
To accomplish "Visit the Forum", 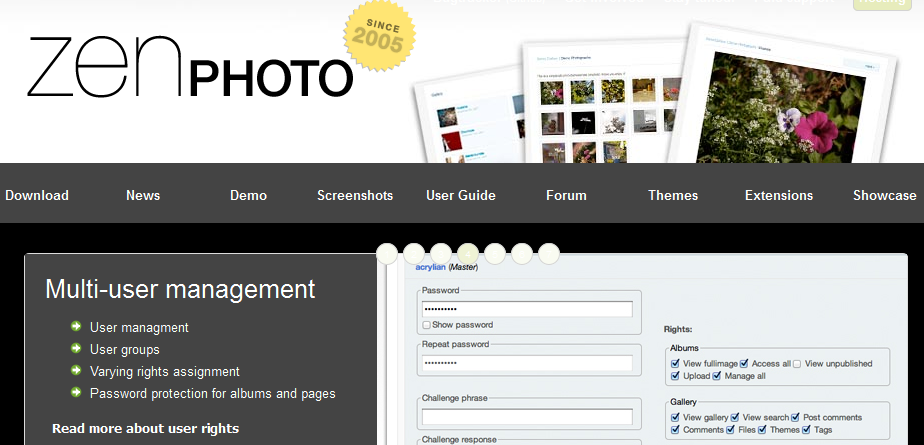I will [566, 195].
